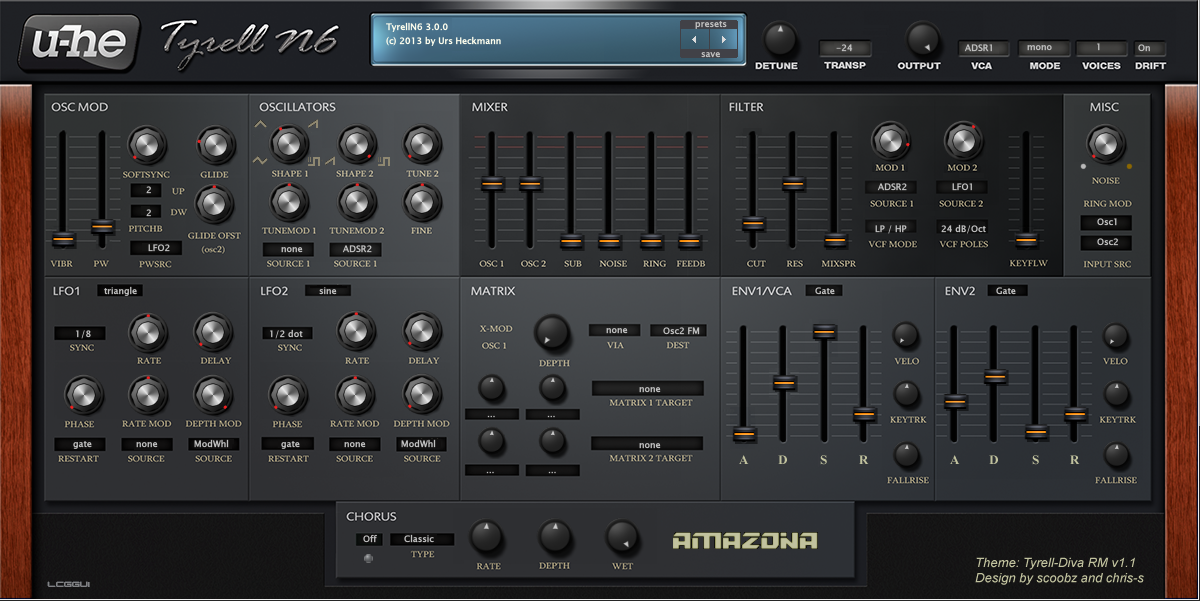
Task: Click the TRANSP -24 value
Action: click(x=845, y=48)
